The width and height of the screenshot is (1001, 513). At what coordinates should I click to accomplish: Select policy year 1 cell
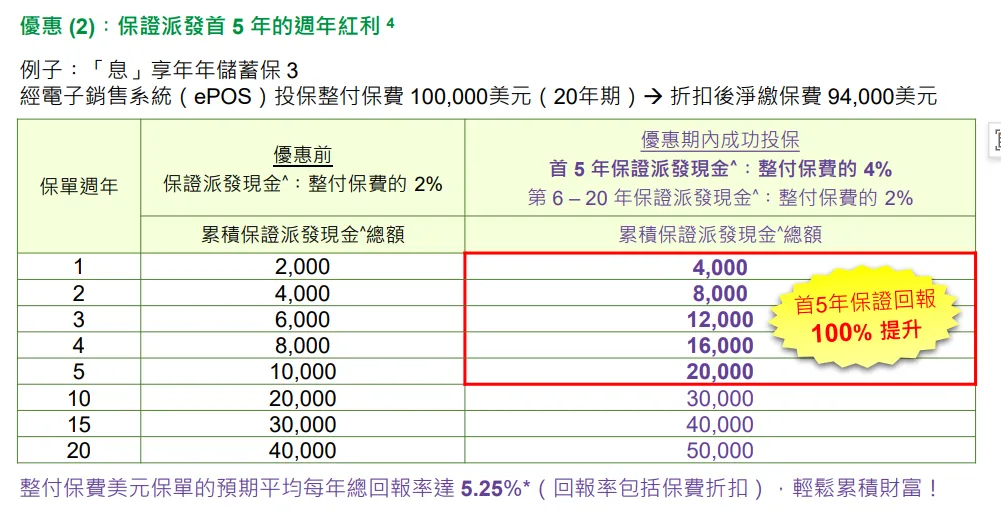pyautogui.click(x=79, y=267)
